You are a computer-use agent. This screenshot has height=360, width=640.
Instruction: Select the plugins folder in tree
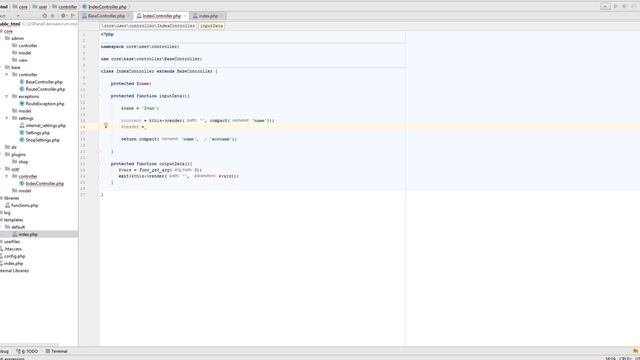18,155
